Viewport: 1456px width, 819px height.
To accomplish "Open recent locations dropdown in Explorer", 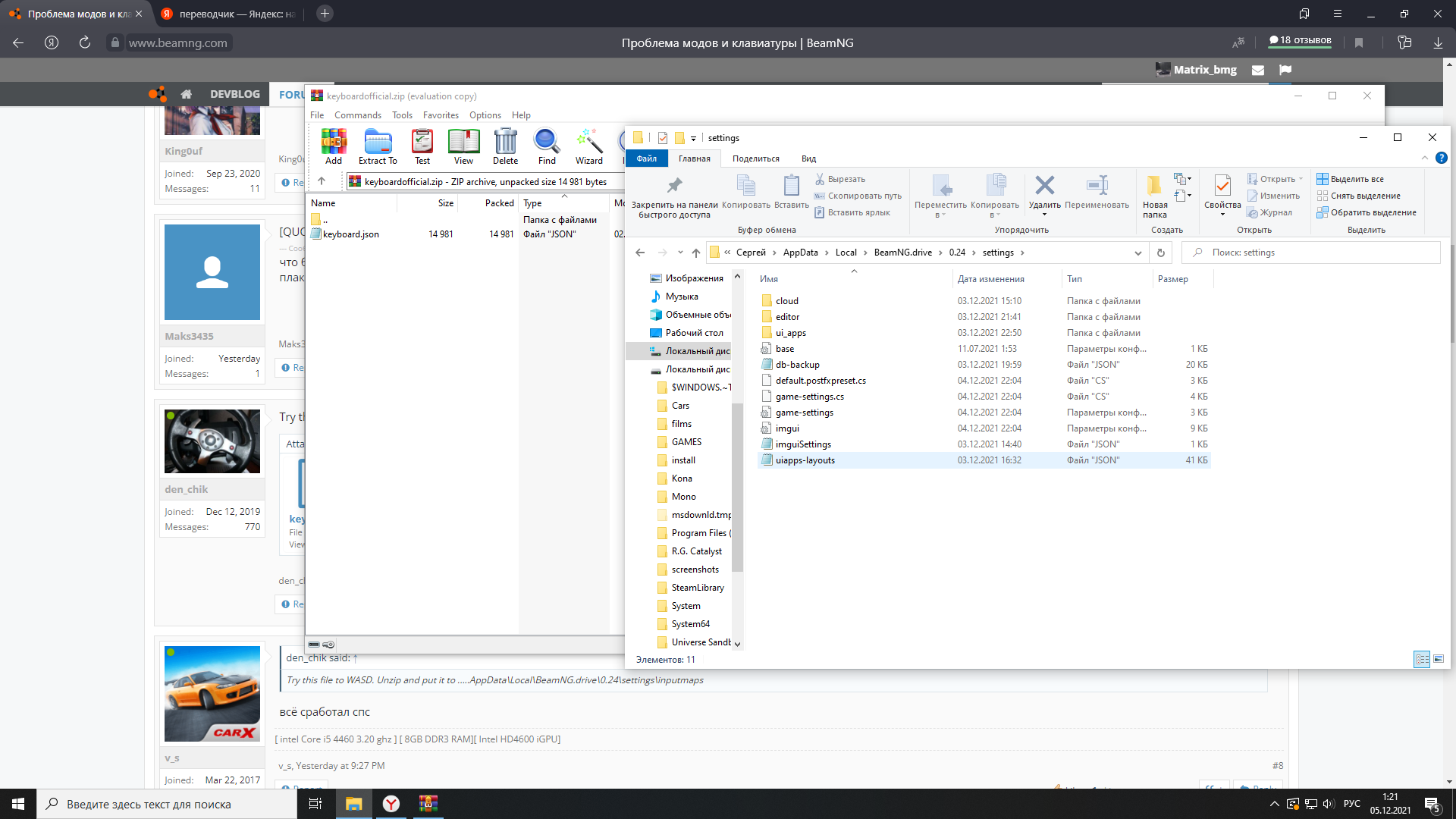I will click(x=680, y=253).
